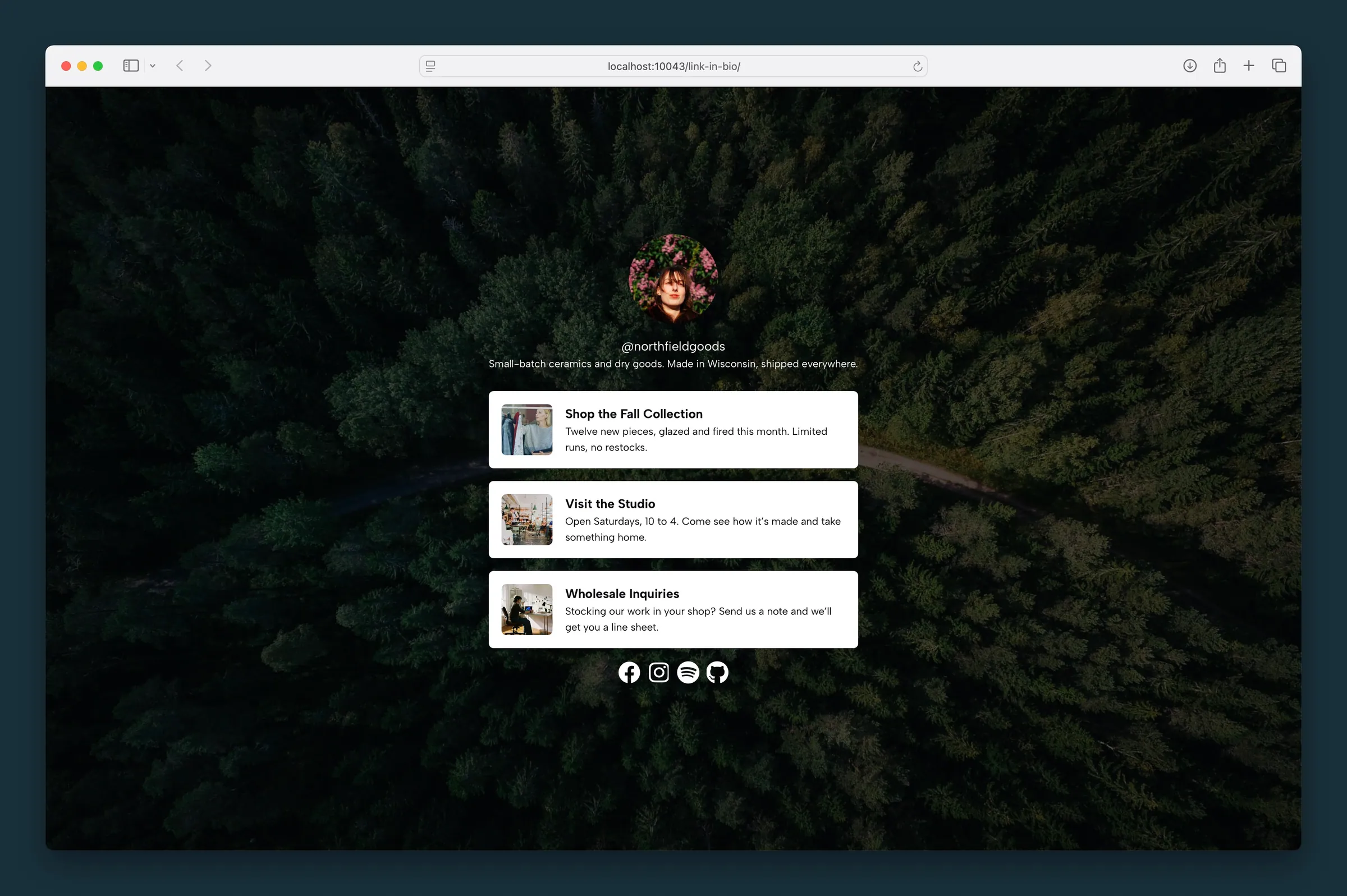Expand the sidebar tab group dropdown arrow
Image resolution: width=1347 pixels, height=896 pixels.
point(153,66)
